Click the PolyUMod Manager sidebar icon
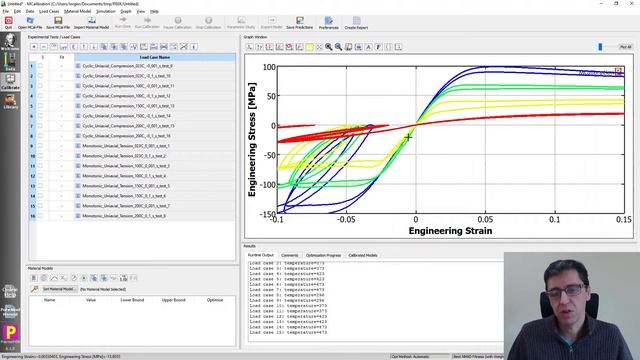 pos(10,311)
